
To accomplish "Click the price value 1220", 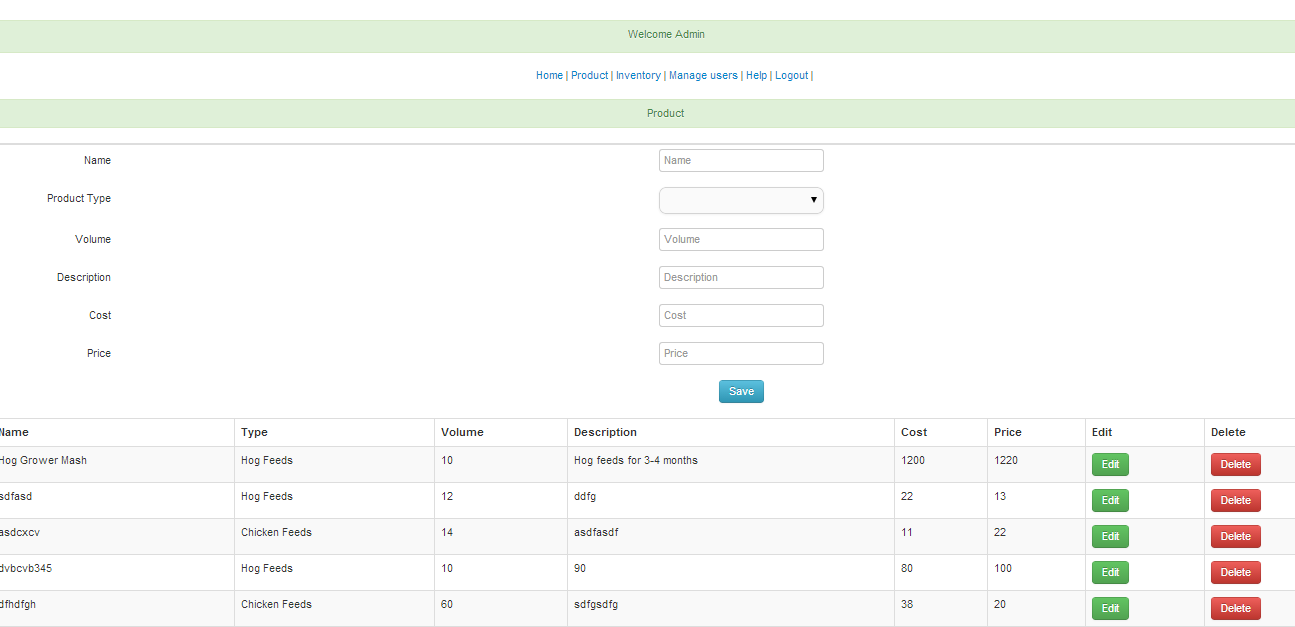I will pyautogui.click(x=1006, y=460).
